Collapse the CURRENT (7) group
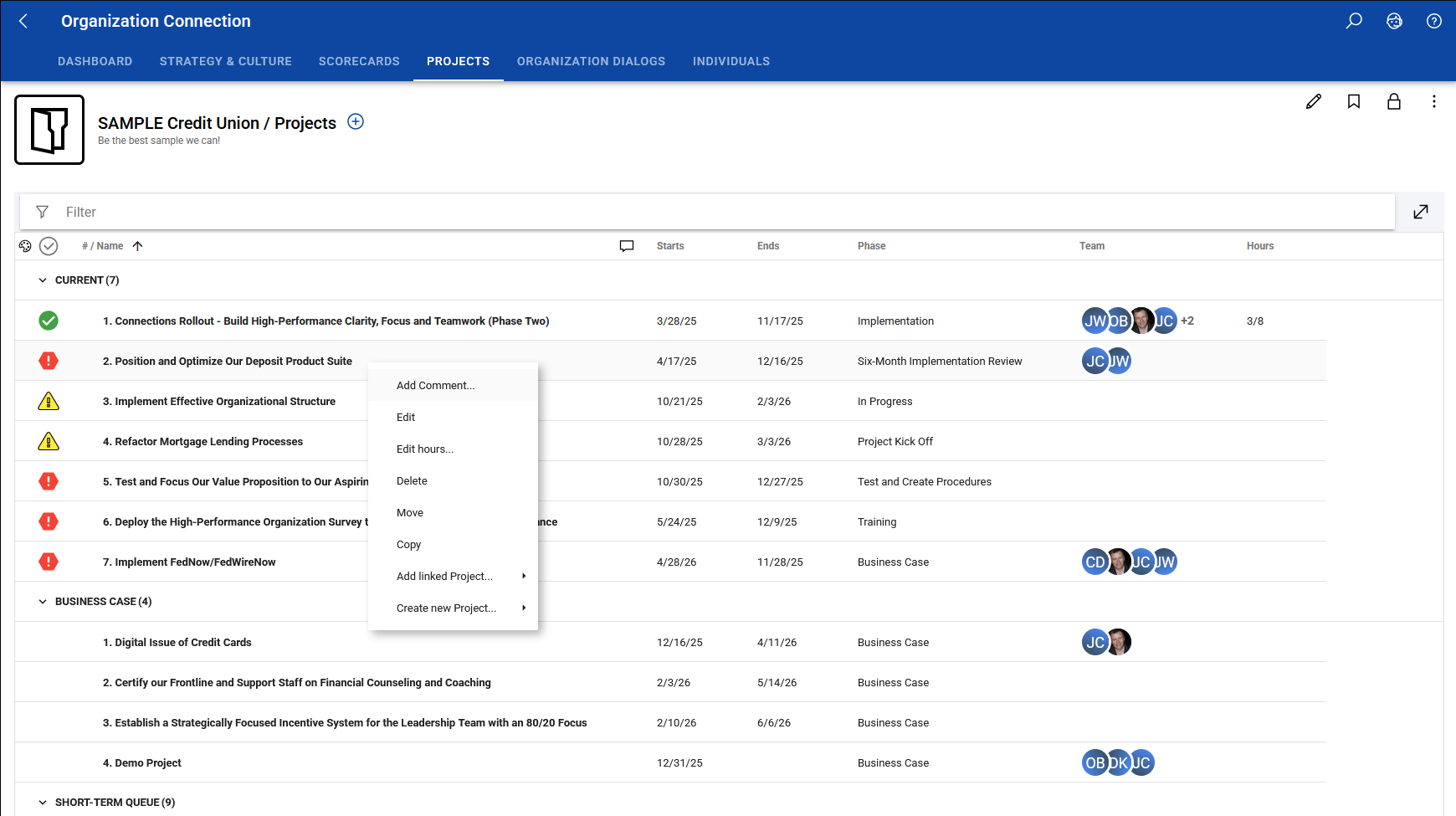This screenshot has height=816, width=1456. [43, 280]
